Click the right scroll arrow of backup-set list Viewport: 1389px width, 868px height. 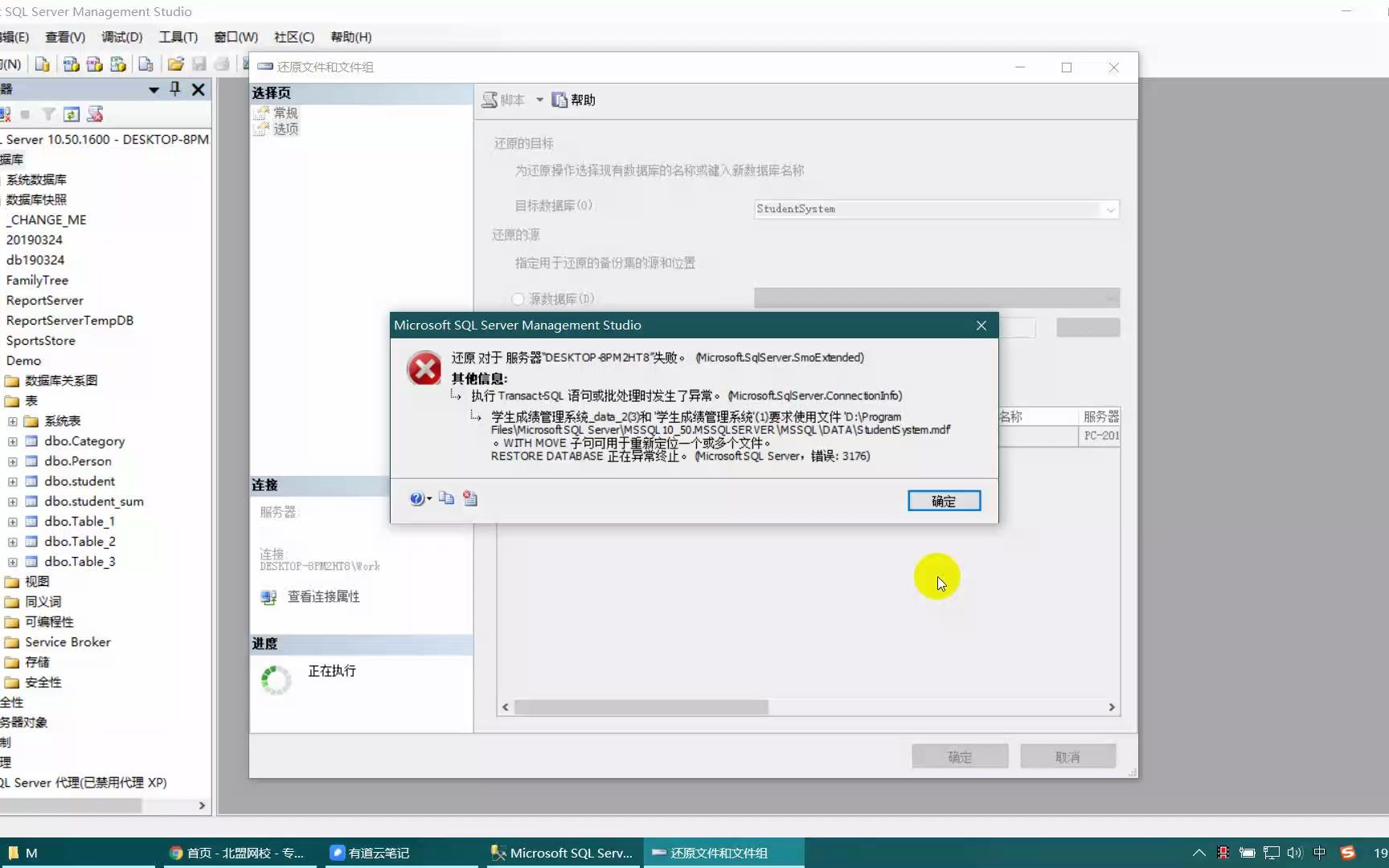(x=1112, y=707)
